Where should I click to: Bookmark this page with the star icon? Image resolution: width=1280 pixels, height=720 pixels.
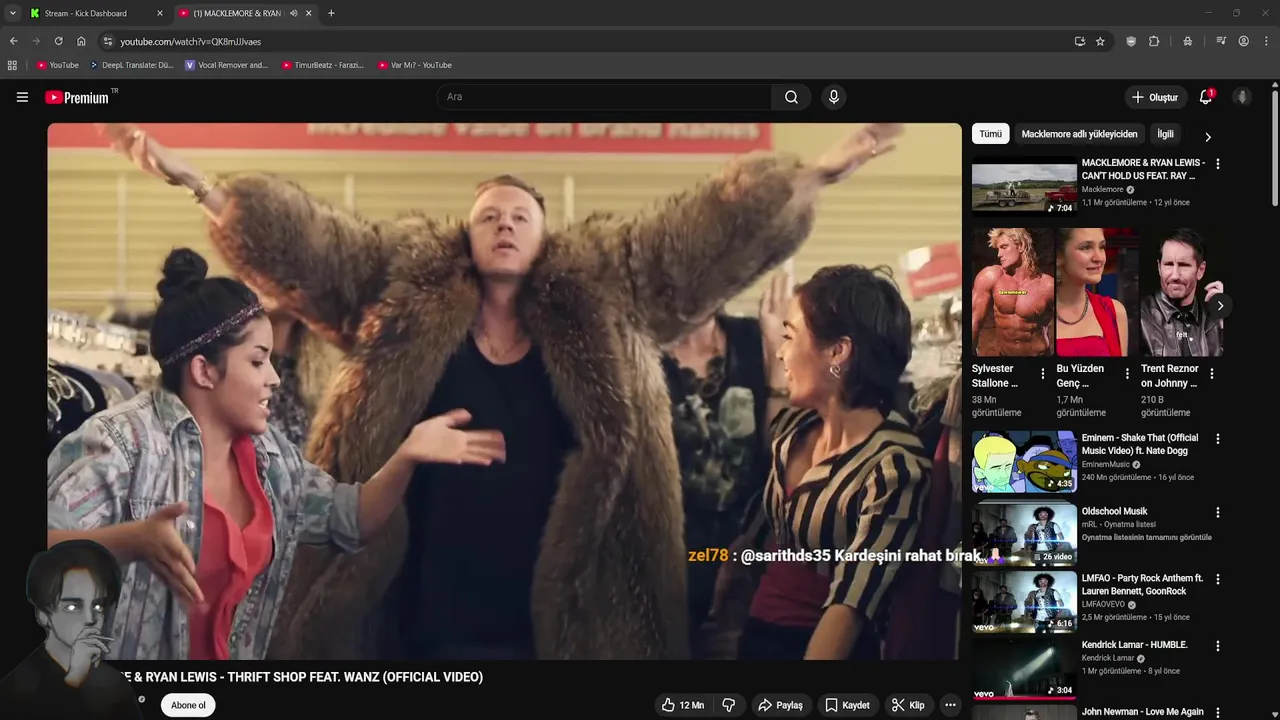[x=1100, y=41]
